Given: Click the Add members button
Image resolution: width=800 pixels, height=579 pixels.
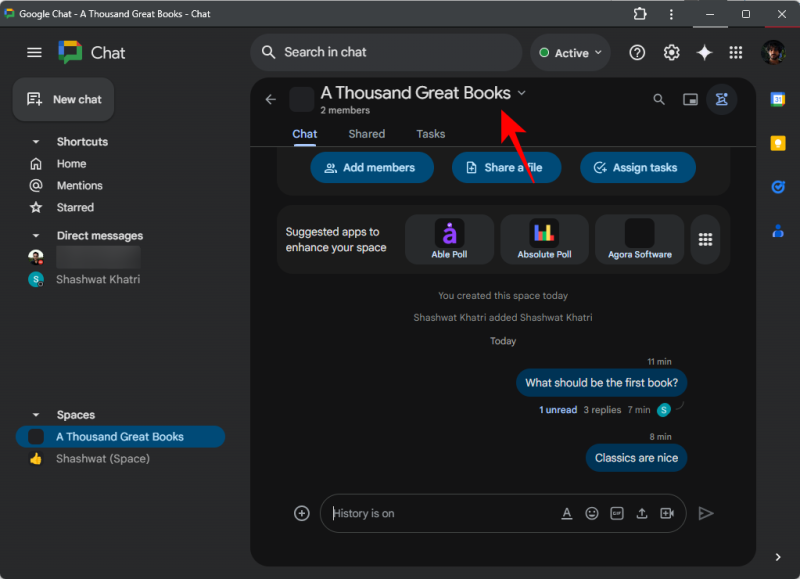Looking at the screenshot, I should 371,168.
